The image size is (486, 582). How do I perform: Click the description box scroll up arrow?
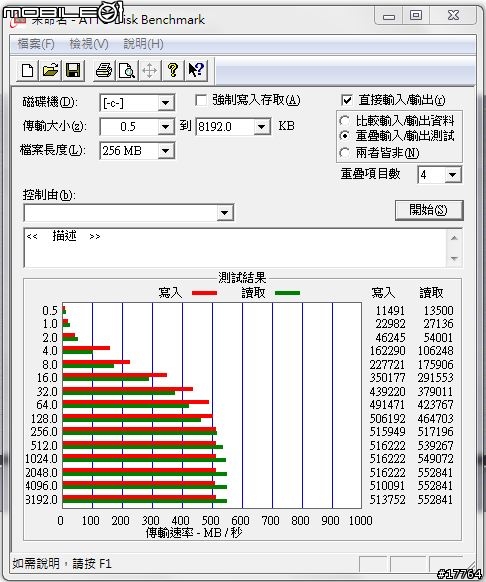[x=454, y=238]
